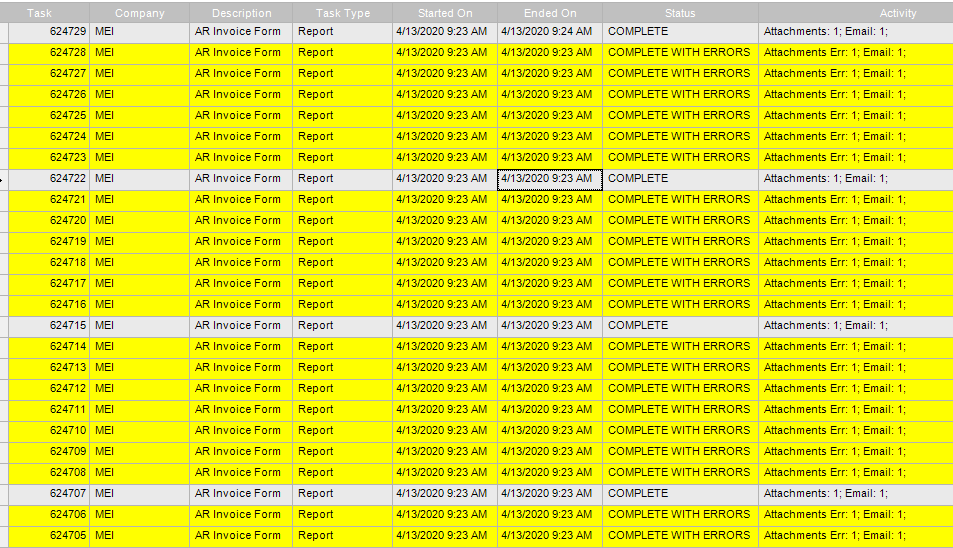Select Activity cell of task 624729

click(x=856, y=32)
